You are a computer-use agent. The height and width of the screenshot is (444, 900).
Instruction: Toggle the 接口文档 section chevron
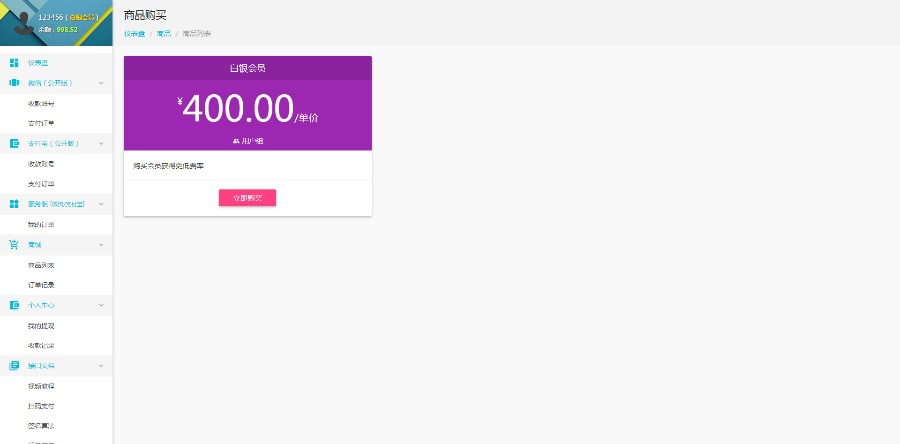click(x=101, y=366)
